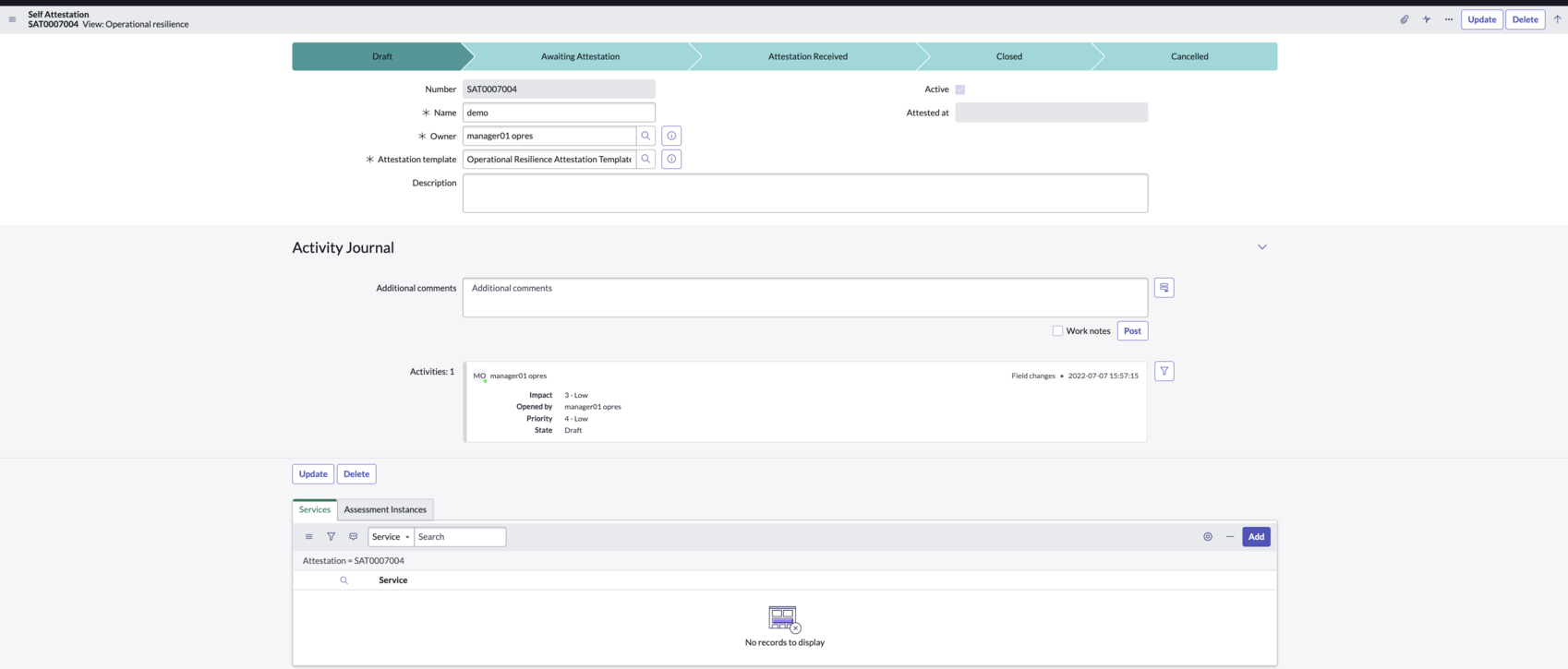Open list personalization gear icon

pyautogui.click(x=1207, y=537)
